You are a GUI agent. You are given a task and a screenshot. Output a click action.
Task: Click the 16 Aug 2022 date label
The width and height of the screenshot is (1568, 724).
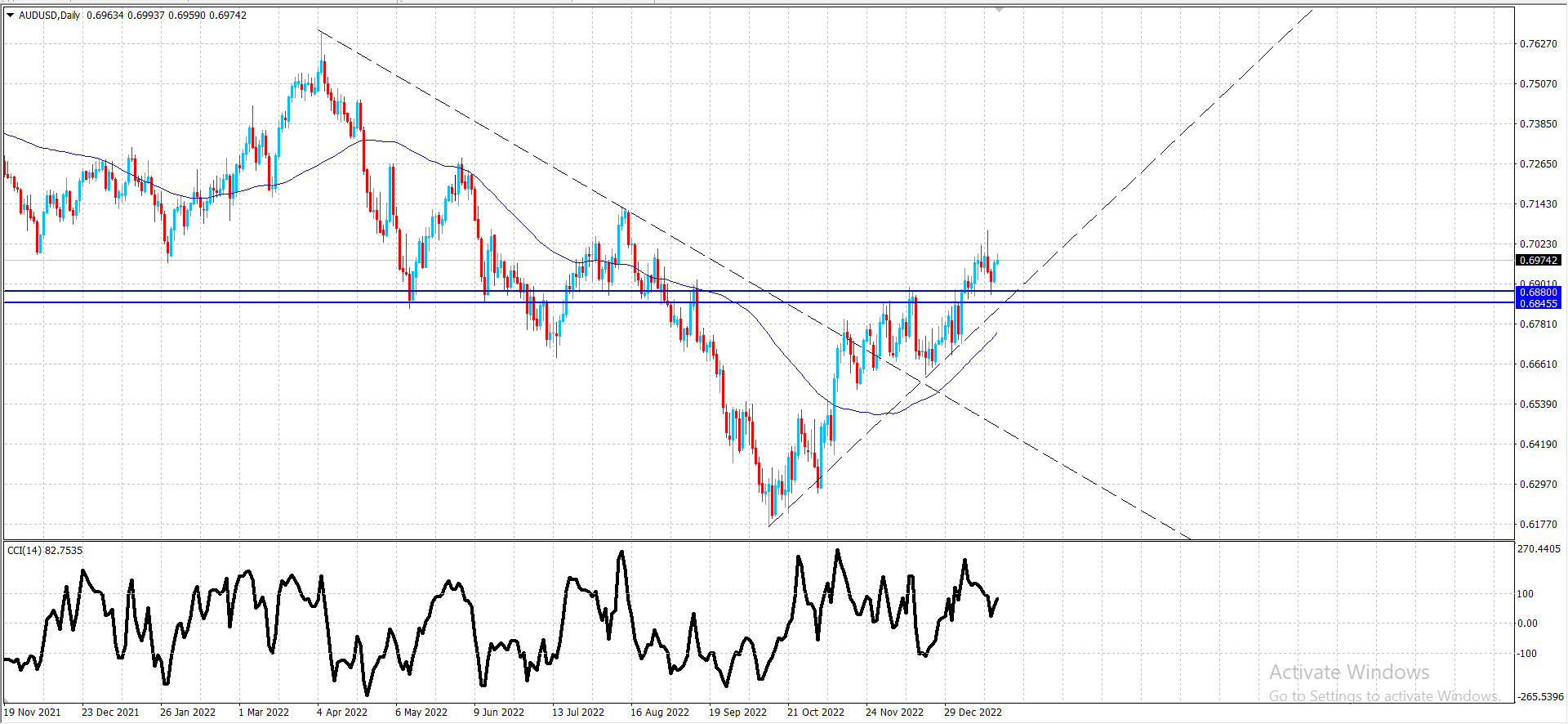point(659,713)
